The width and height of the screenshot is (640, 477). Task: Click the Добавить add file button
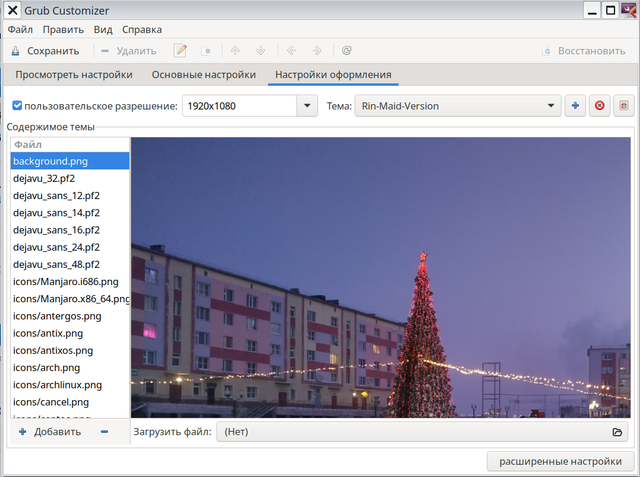[50, 432]
